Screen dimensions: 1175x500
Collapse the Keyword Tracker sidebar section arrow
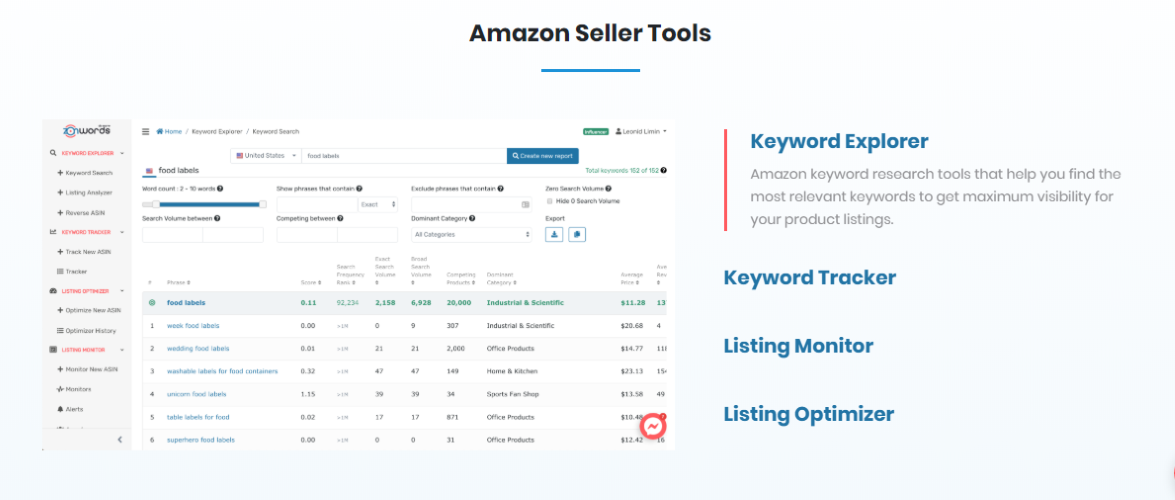click(122, 232)
